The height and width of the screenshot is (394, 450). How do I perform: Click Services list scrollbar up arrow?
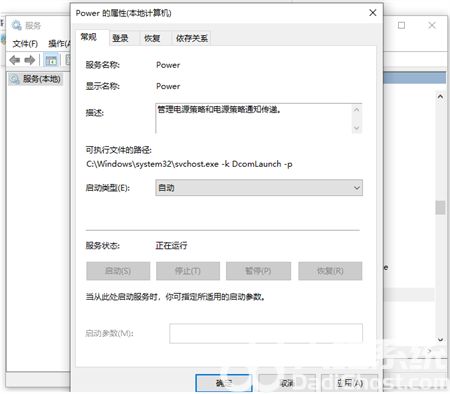point(440,96)
